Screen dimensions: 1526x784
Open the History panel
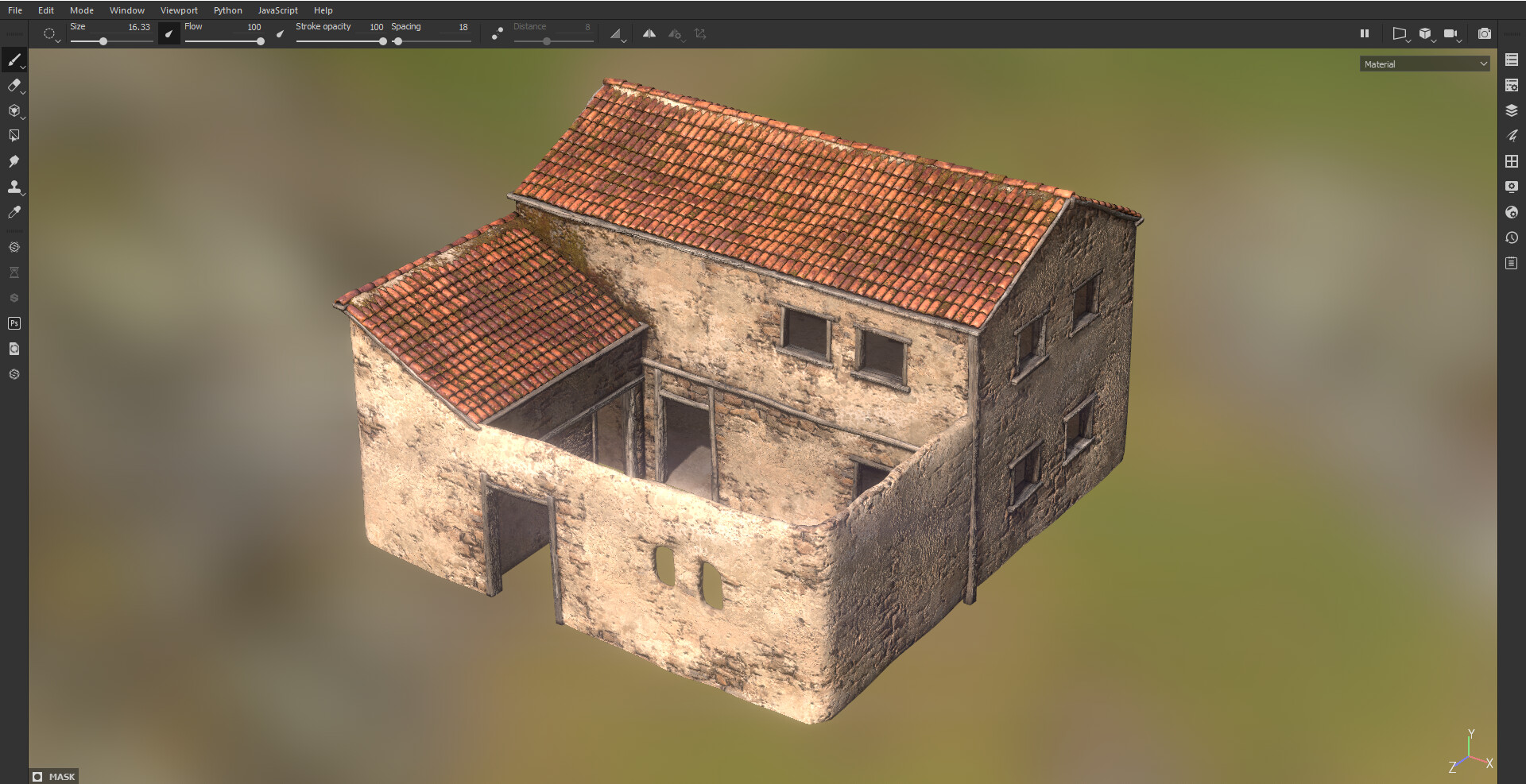(x=1512, y=238)
